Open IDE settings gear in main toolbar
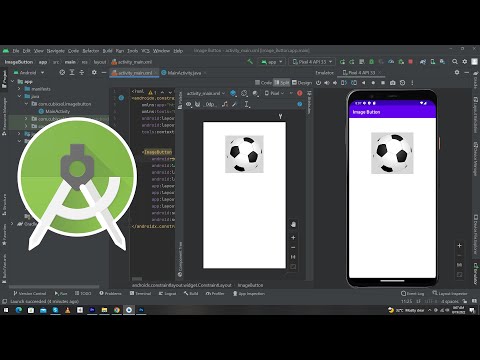This screenshot has width=480, height=360. pos(465,62)
